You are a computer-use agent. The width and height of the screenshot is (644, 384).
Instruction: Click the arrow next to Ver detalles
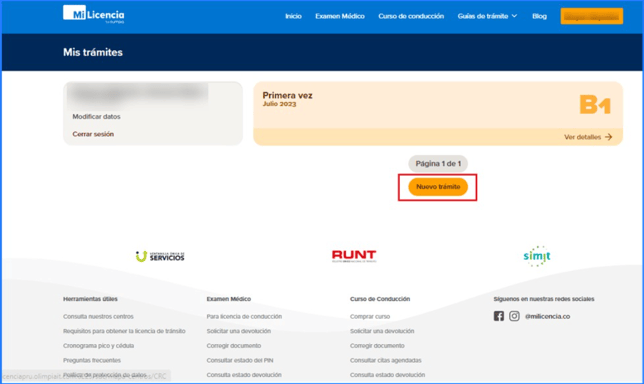point(609,137)
